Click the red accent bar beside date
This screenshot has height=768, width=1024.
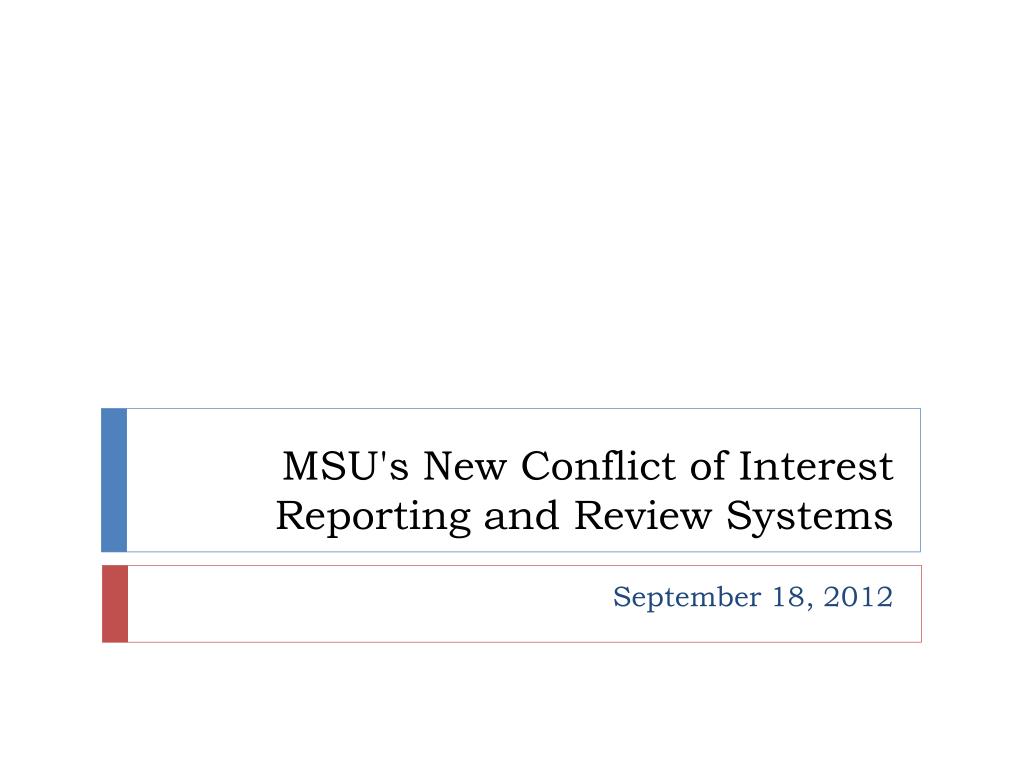[115, 603]
